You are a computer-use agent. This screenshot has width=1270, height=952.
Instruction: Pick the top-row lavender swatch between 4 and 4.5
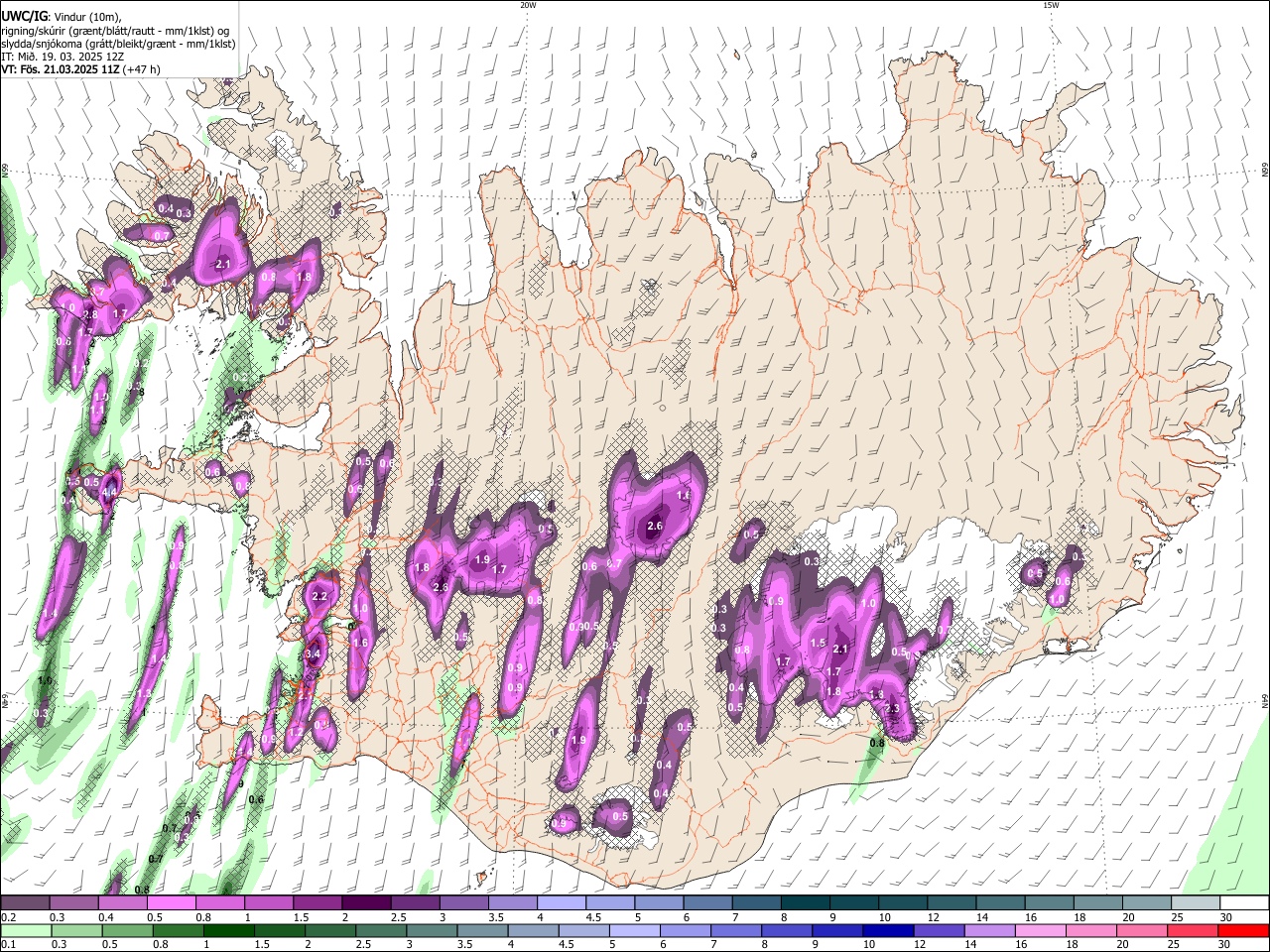pos(561,903)
